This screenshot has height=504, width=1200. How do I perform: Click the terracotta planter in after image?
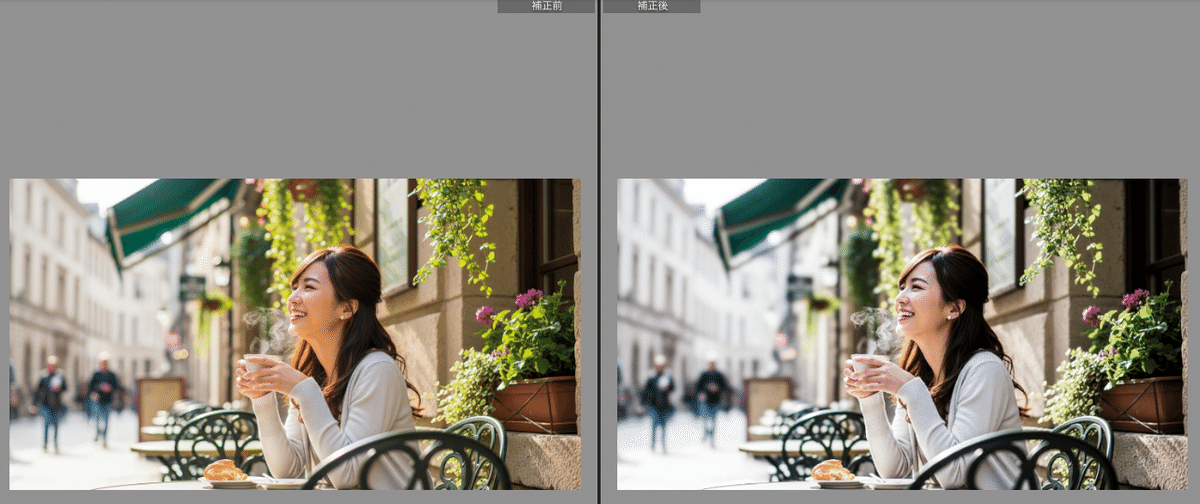(x=1141, y=404)
